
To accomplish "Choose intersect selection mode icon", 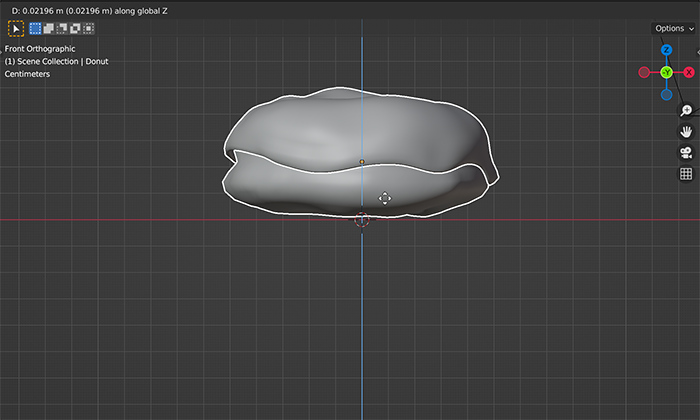I will [x=89, y=29].
